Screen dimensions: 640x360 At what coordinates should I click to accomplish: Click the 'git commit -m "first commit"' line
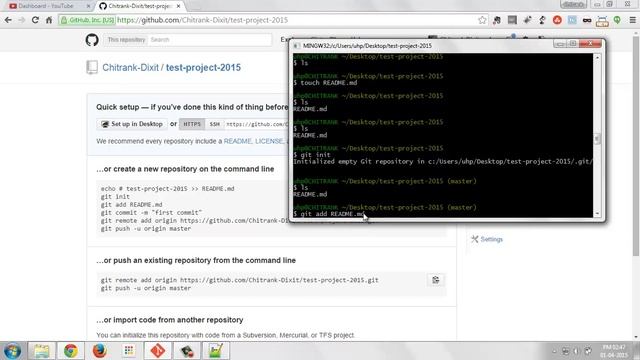151,213
